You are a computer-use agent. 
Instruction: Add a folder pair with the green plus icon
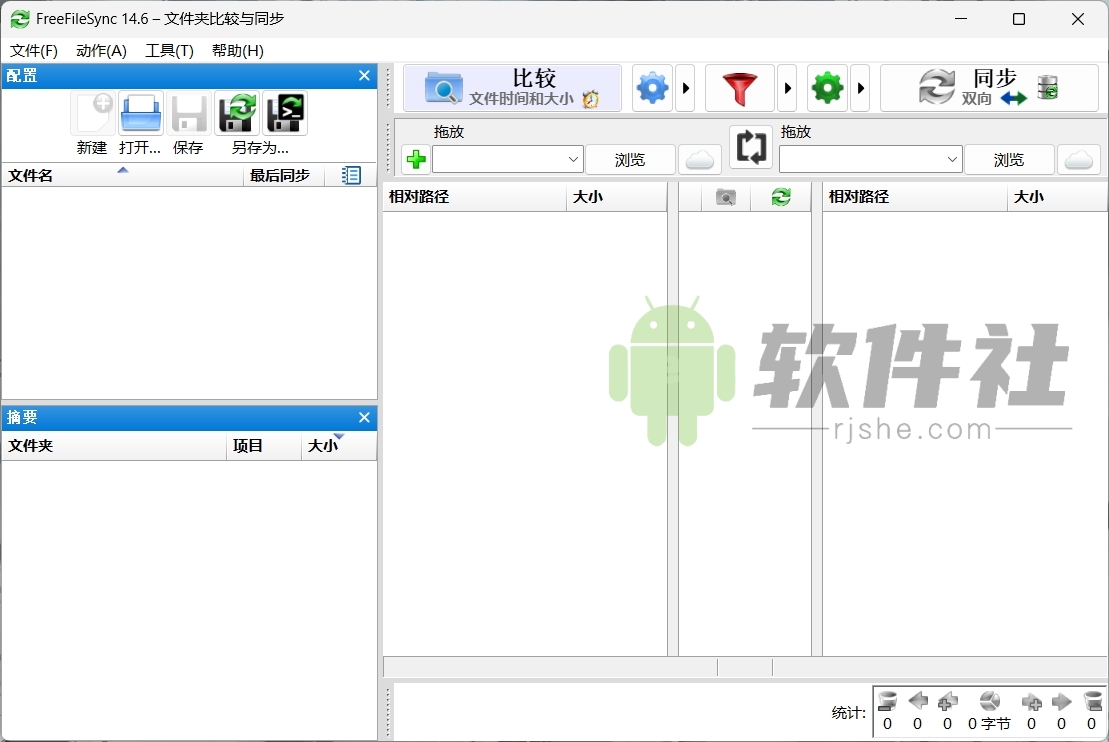tap(414, 158)
